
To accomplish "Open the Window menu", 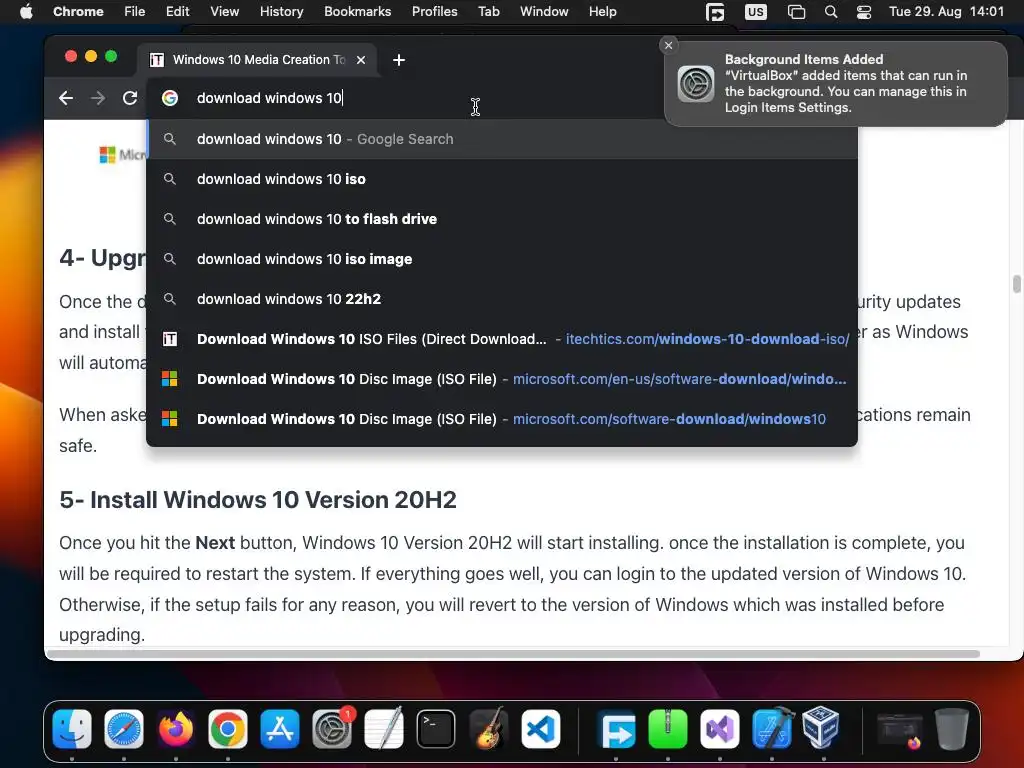I will 544,12.
